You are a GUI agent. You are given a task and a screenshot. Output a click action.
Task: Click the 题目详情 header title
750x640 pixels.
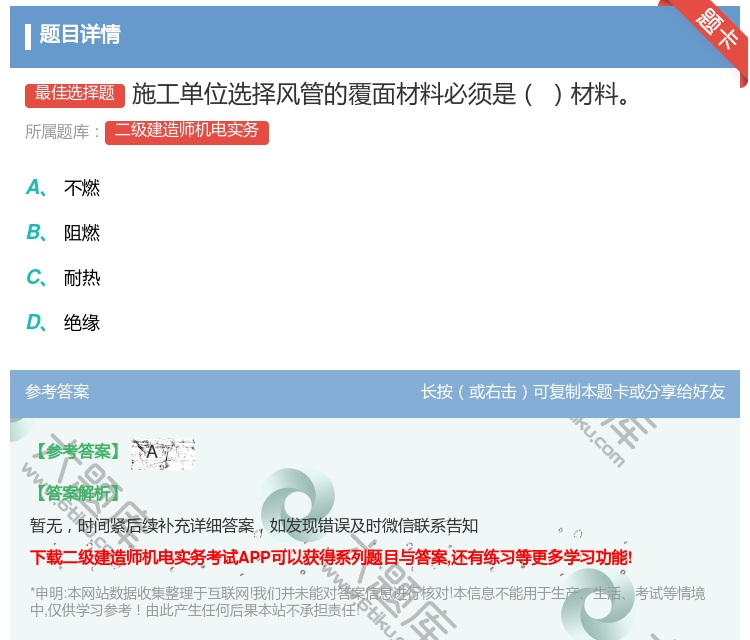pyautogui.click(x=80, y=34)
